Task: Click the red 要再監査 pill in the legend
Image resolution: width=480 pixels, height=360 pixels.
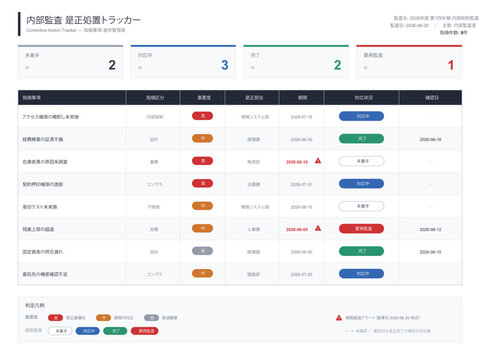Action: [145, 331]
